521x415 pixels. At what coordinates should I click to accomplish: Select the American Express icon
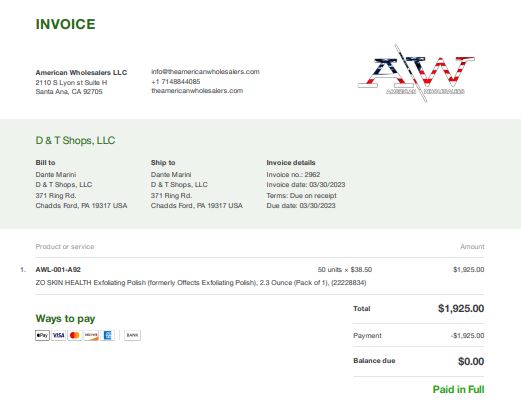click(107, 335)
